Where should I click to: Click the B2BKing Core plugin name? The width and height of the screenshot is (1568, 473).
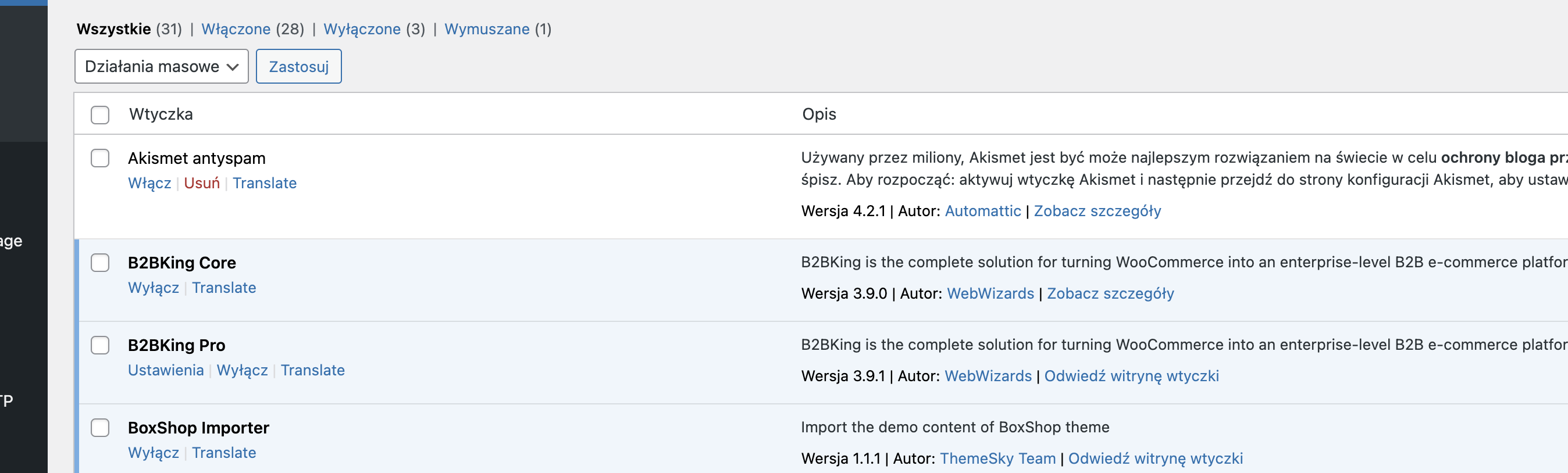[181, 263]
